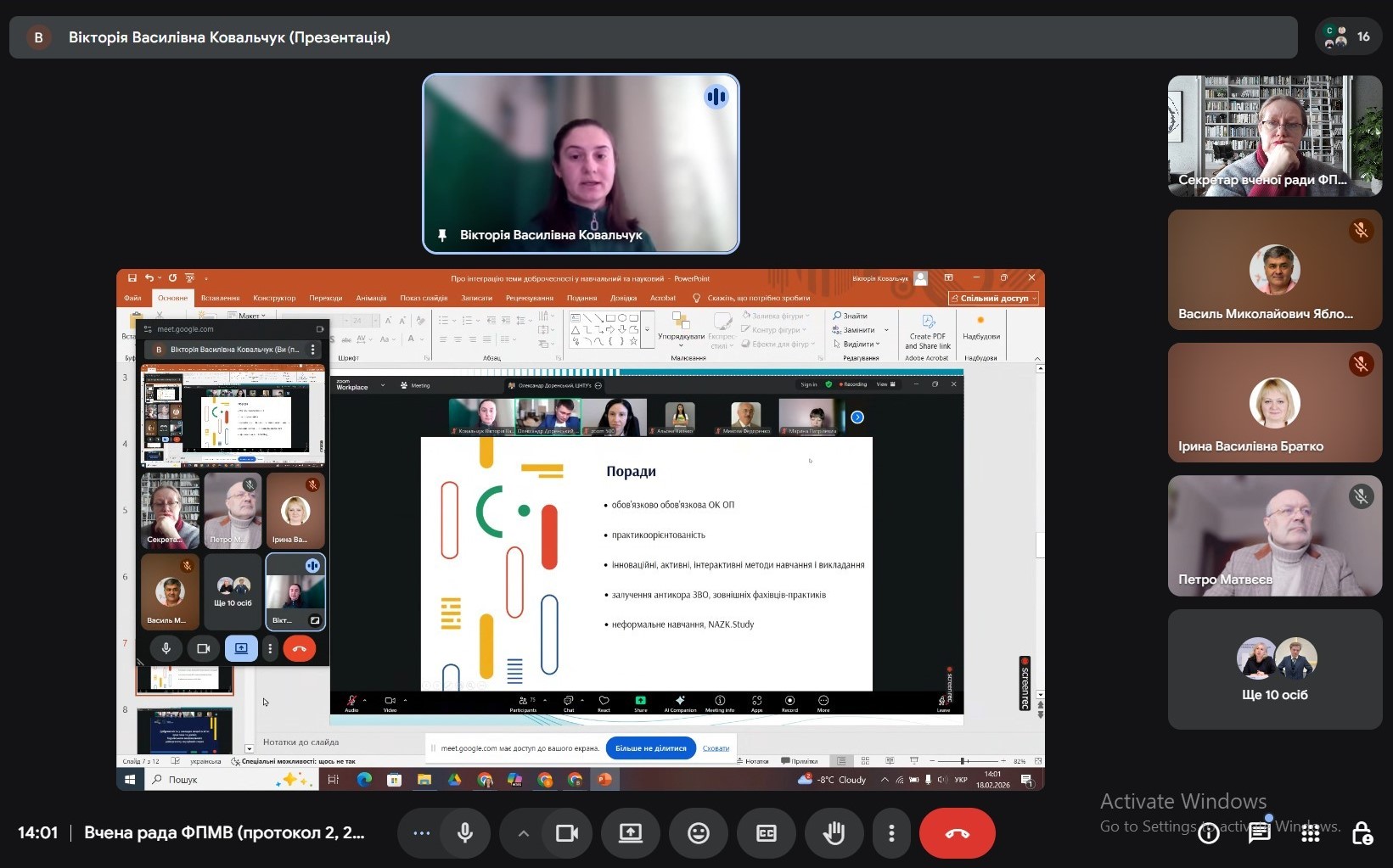The image size is (1393, 868).
Task: Unpin Вікторія Василівна Ковальчук's video tile
Action: click(x=442, y=235)
